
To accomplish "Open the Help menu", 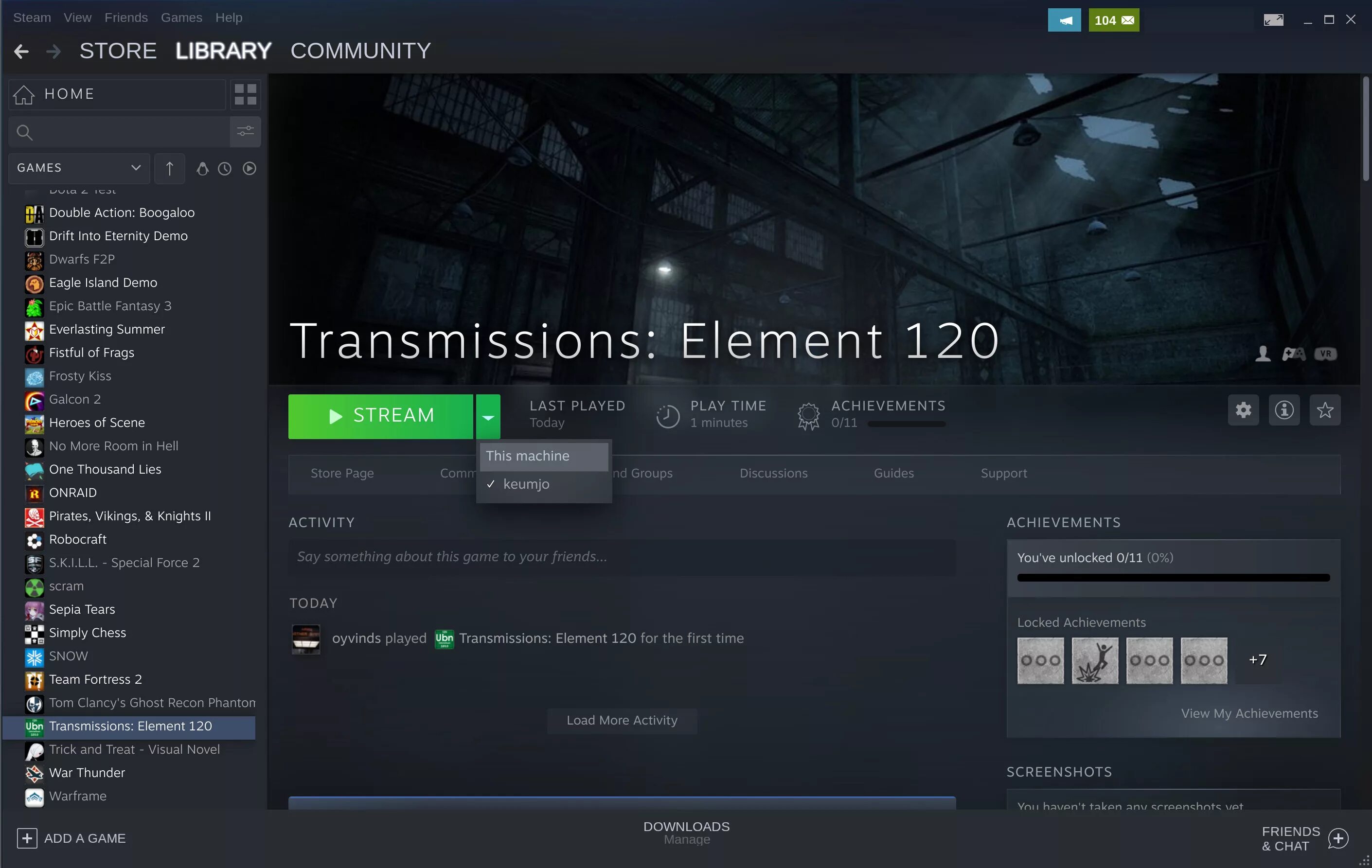I will pyautogui.click(x=229, y=18).
